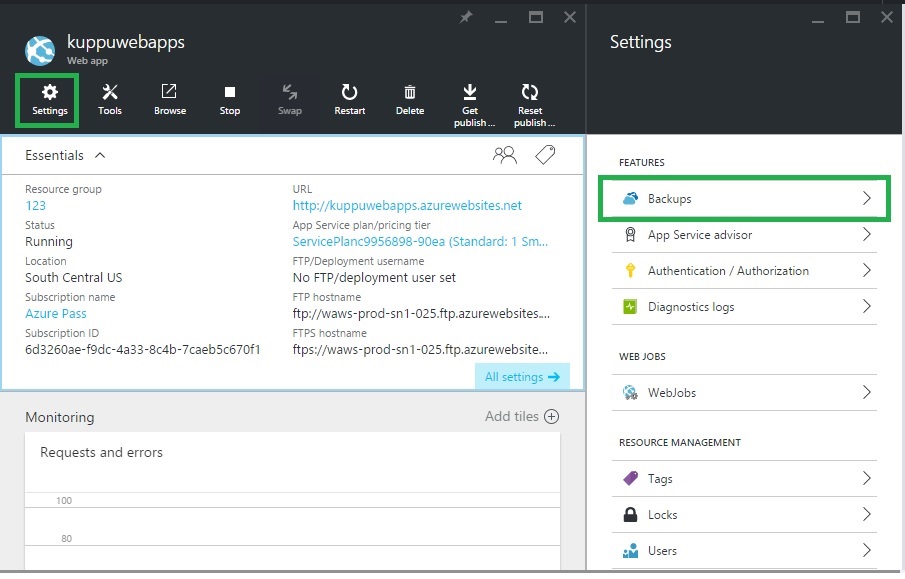Delete the web app via trash icon
The height and width of the screenshot is (579, 905).
coord(410,98)
